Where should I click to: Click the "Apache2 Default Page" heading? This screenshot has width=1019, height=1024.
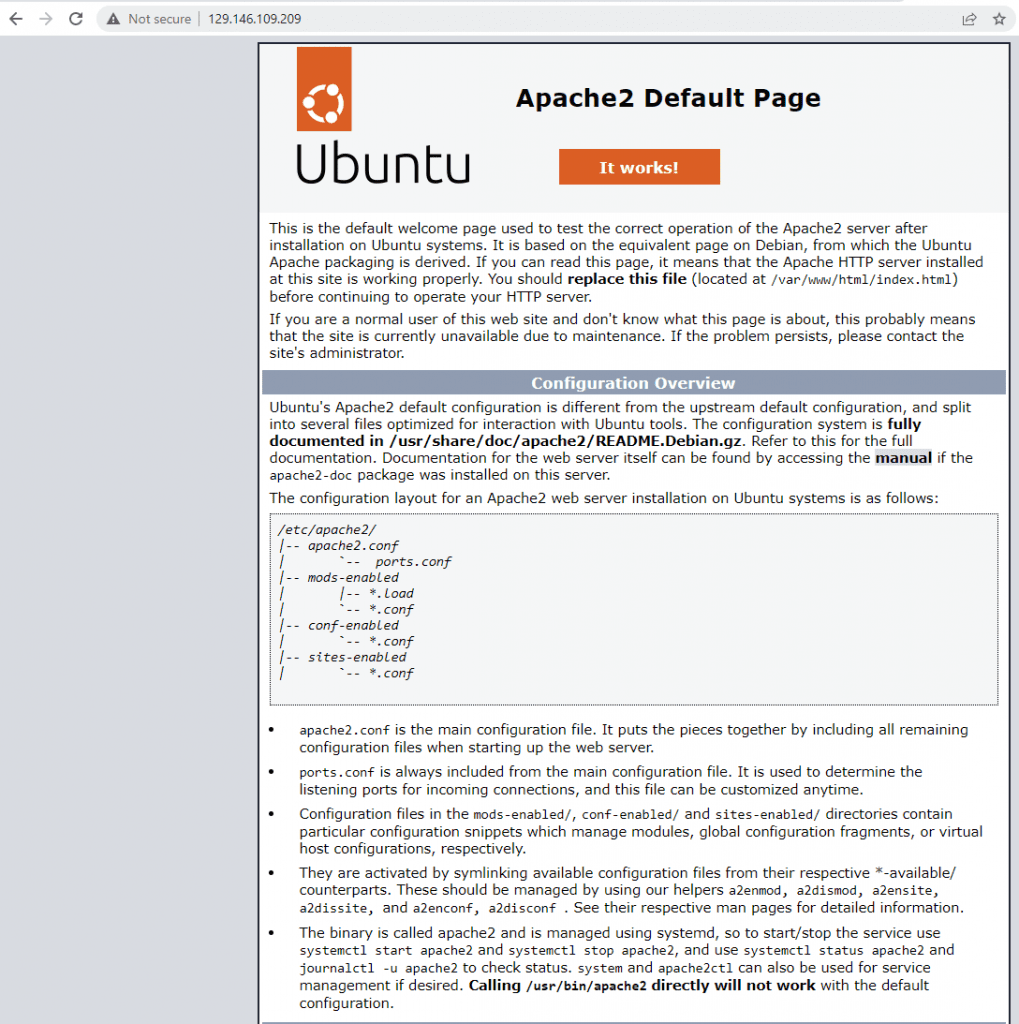(668, 98)
